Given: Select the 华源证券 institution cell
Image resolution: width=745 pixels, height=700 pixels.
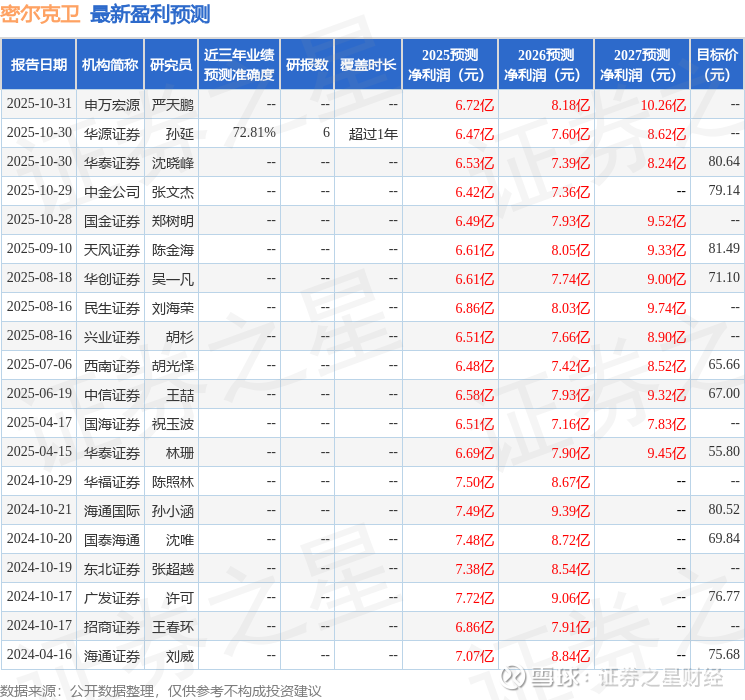Looking at the screenshot, I should [x=112, y=134].
